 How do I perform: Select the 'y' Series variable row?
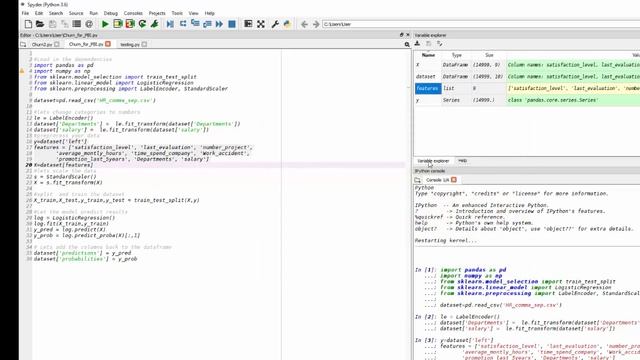(527, 100)
